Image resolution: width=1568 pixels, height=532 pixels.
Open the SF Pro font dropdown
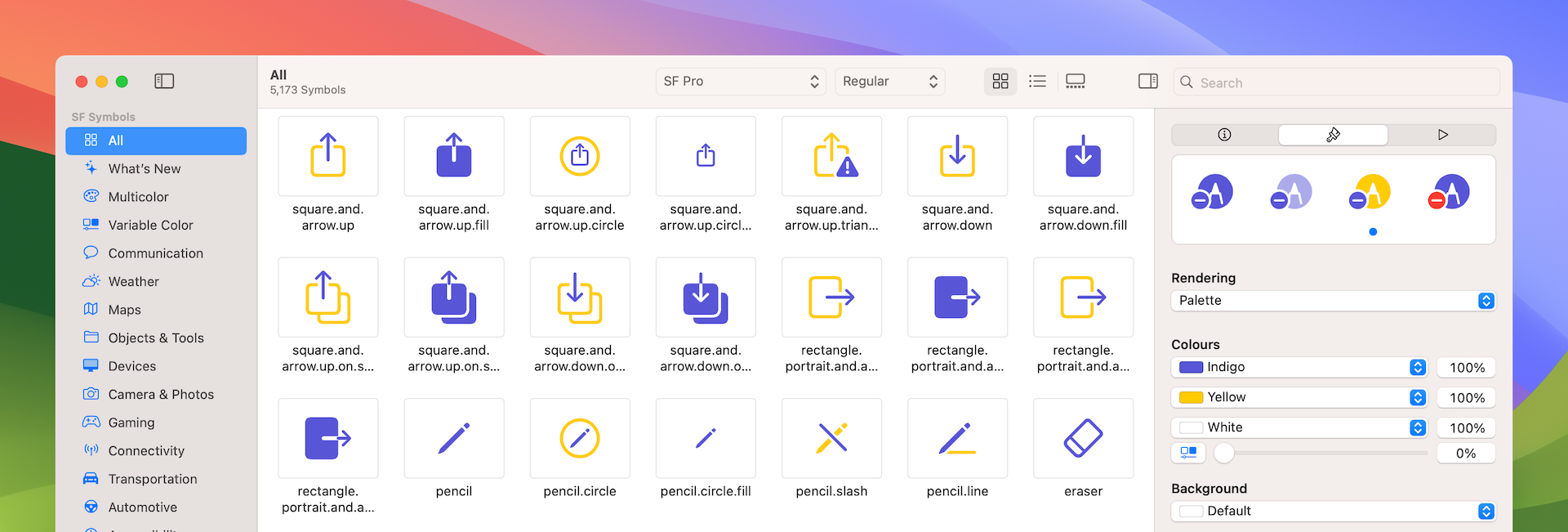[741, 81]
